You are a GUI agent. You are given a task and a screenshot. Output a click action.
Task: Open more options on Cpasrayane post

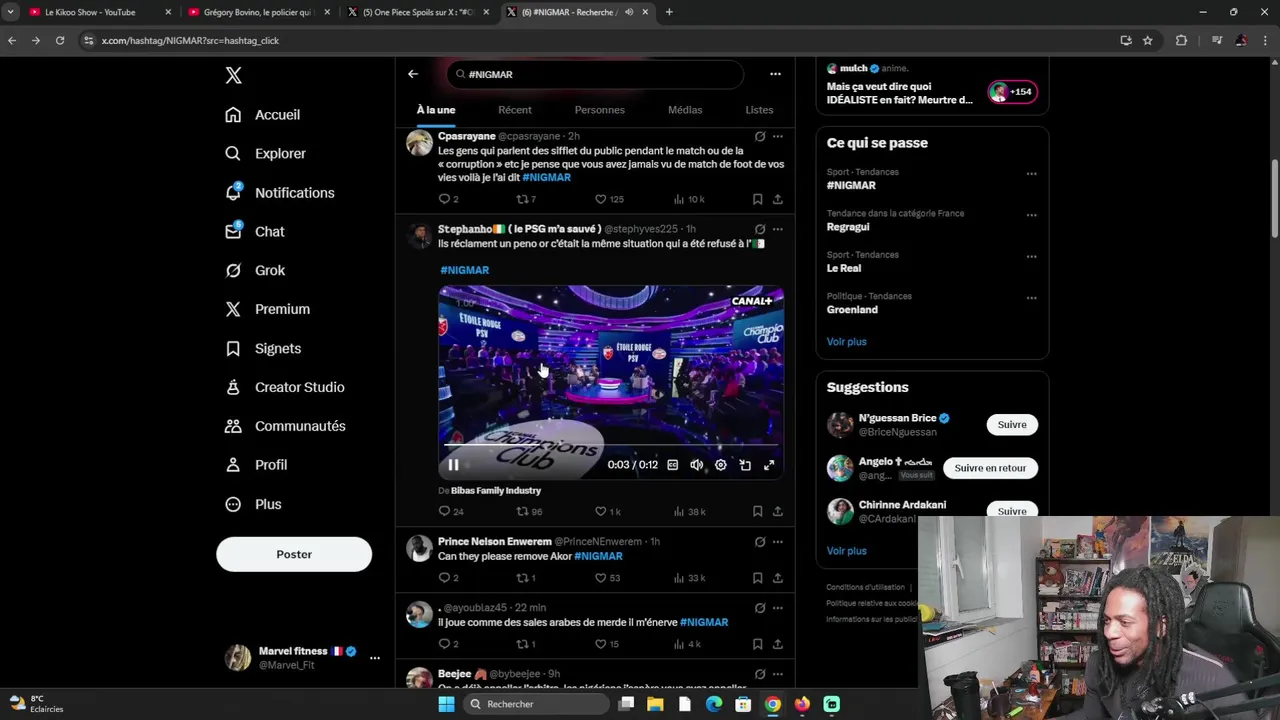pos(778,136)
